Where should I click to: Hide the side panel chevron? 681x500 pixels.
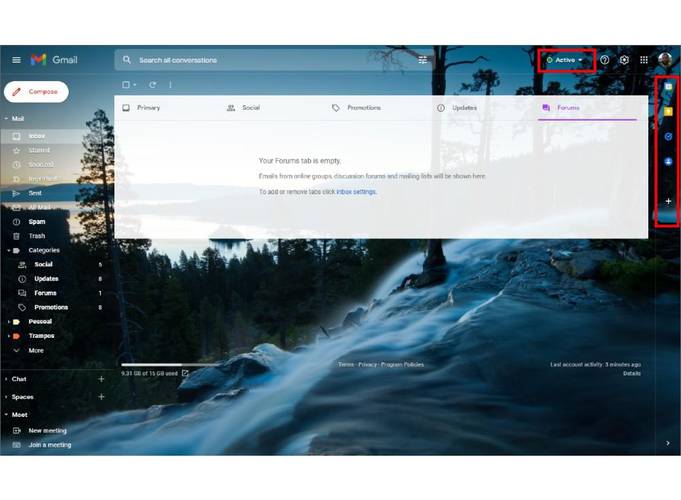point(668,443)
